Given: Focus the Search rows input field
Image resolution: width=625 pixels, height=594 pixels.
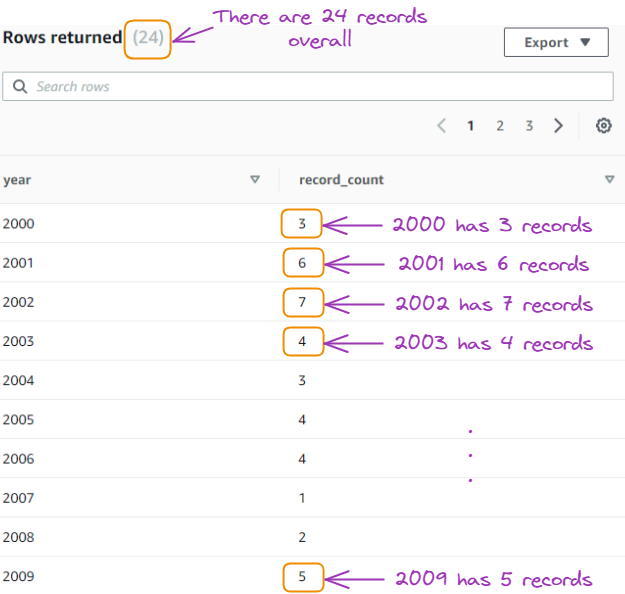Looking at the screenshot, I should coord(308,87).
